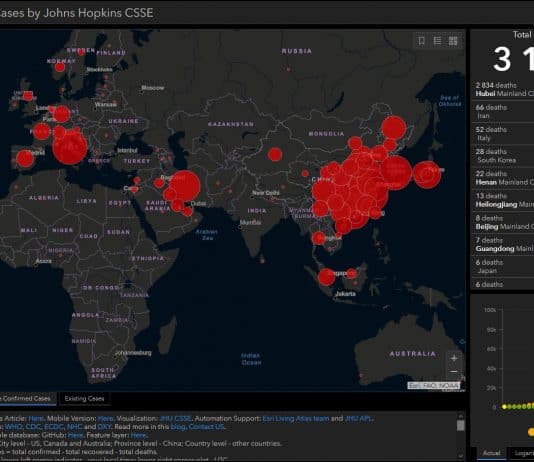Click the Contact US link
534x462 pixels.
(207, 427)
